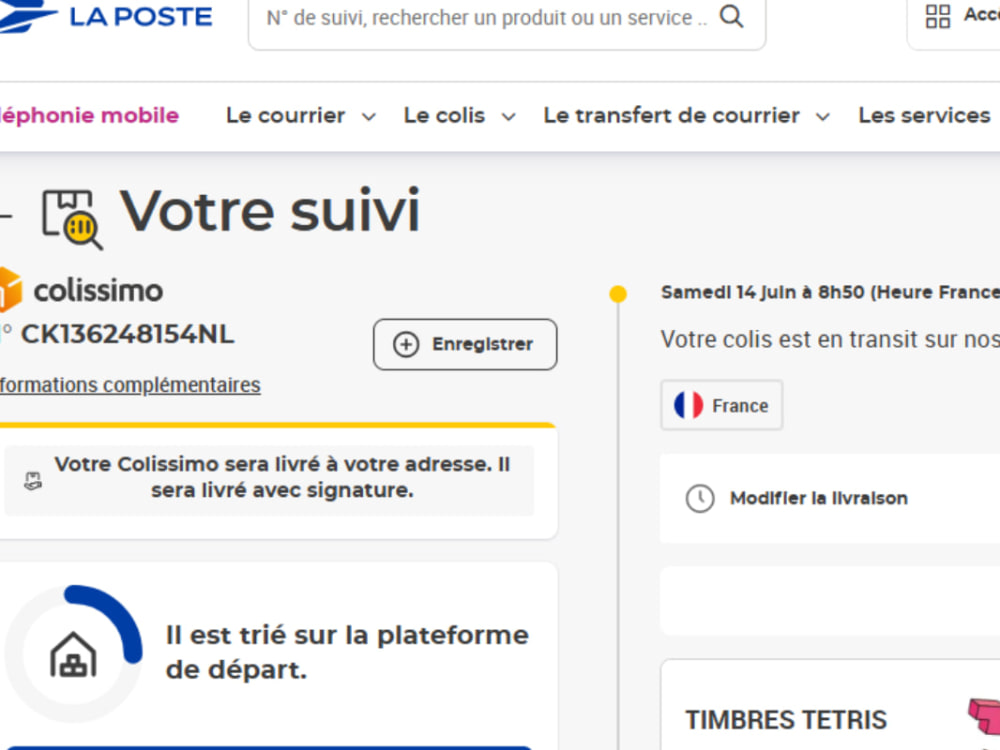1000x750 pixels.
Task: Expand Le transfert de courrier chevron
Action: coord(823,117)
